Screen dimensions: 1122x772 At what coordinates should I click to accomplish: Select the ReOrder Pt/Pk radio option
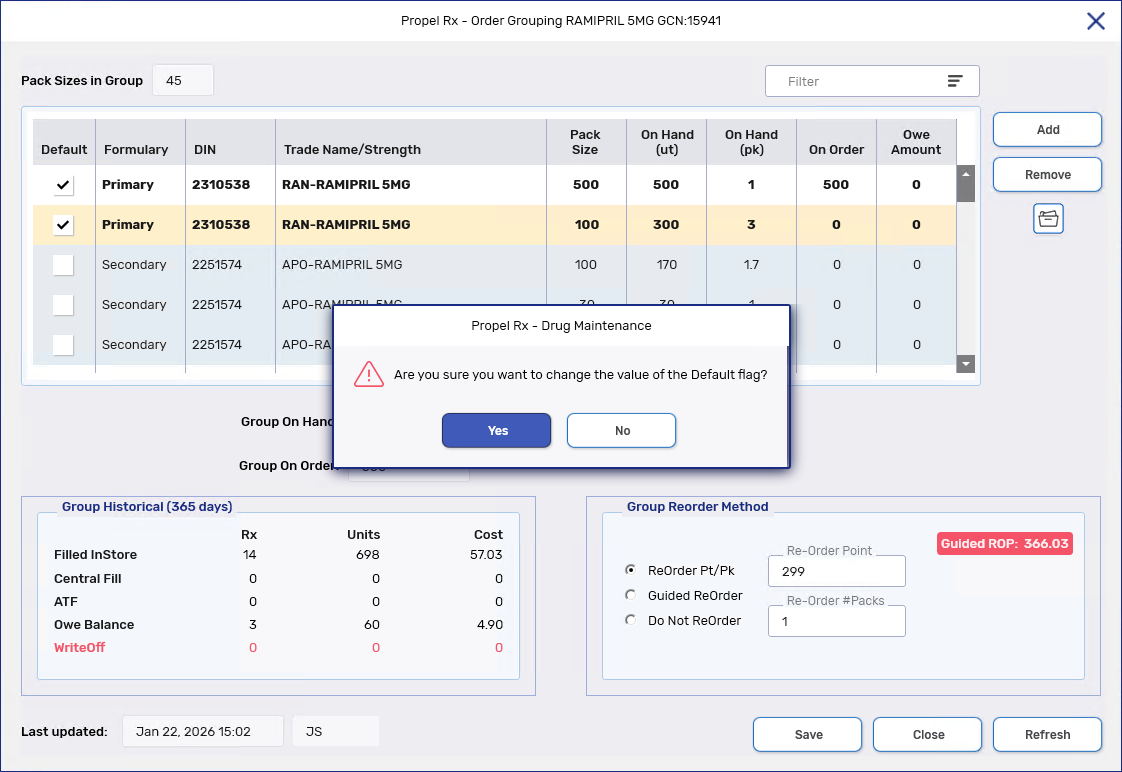[630, 570]
